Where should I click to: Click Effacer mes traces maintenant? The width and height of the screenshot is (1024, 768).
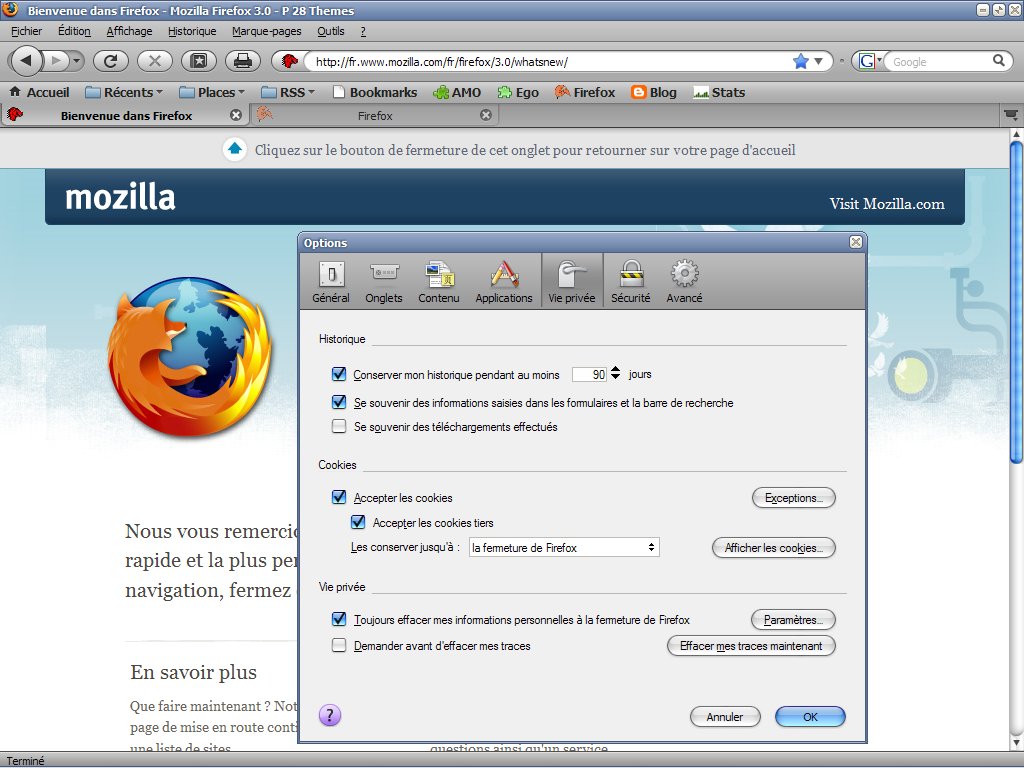click(x=751, y=645)
